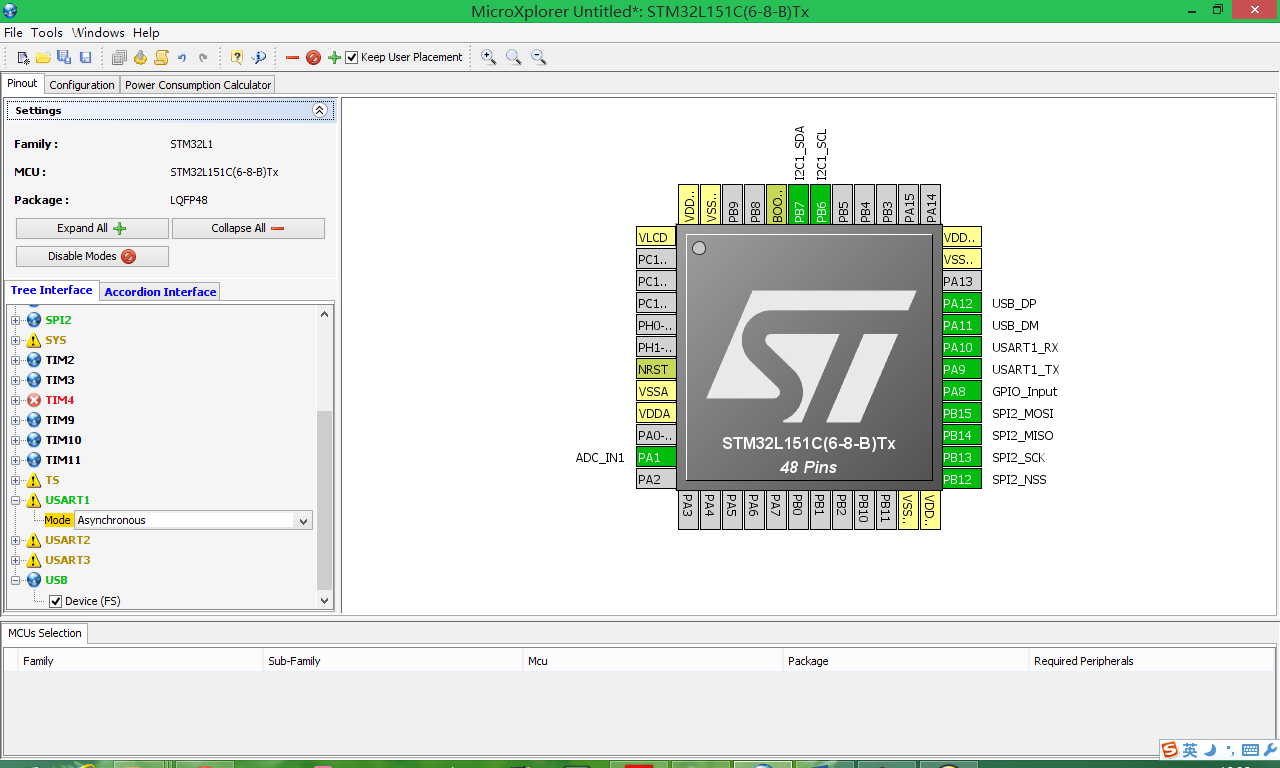Collapse the USB tree node

coord(16,580)
